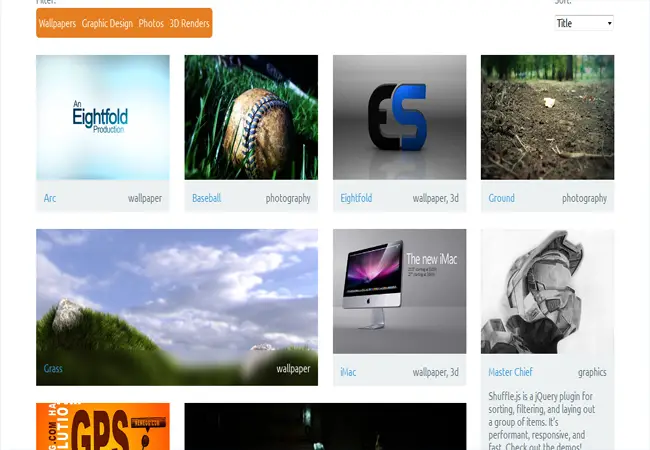
Task: Click the Grass title link
Action: [x=53, y=368]
